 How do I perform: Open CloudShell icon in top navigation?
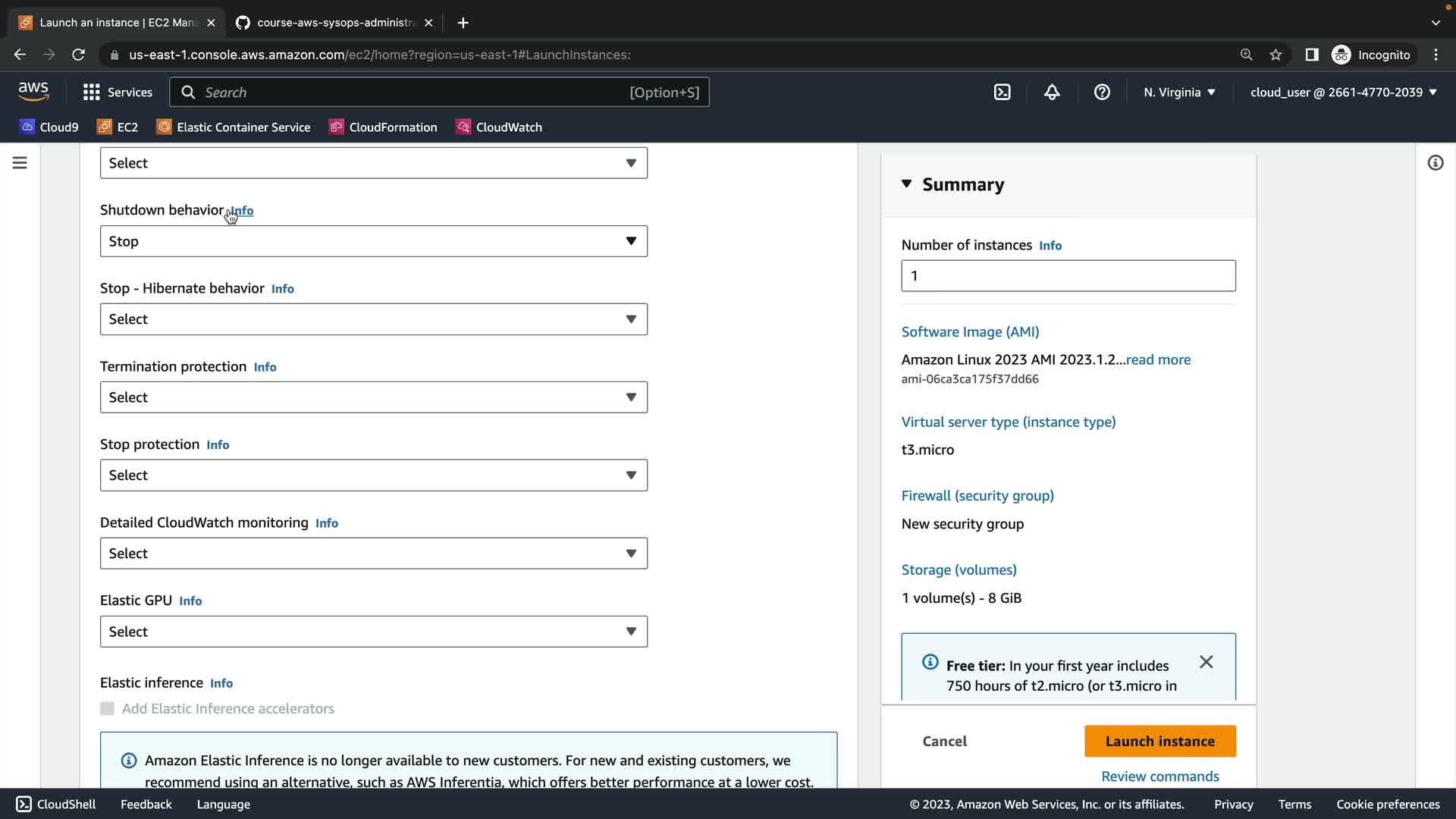click(x=1002, y=92)
